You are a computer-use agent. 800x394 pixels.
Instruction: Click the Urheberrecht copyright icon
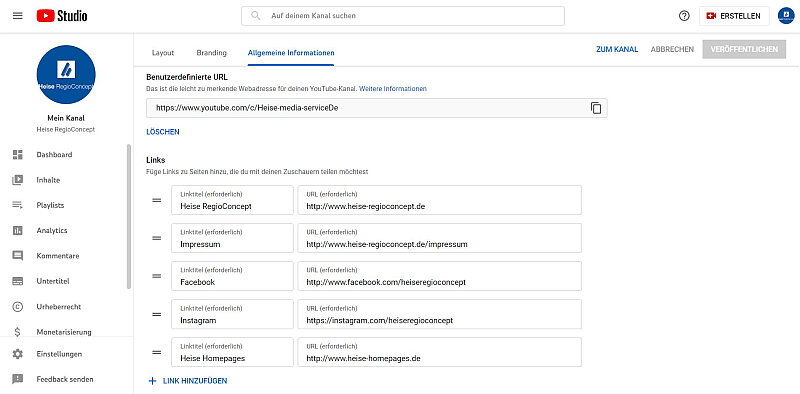(18, 307)
